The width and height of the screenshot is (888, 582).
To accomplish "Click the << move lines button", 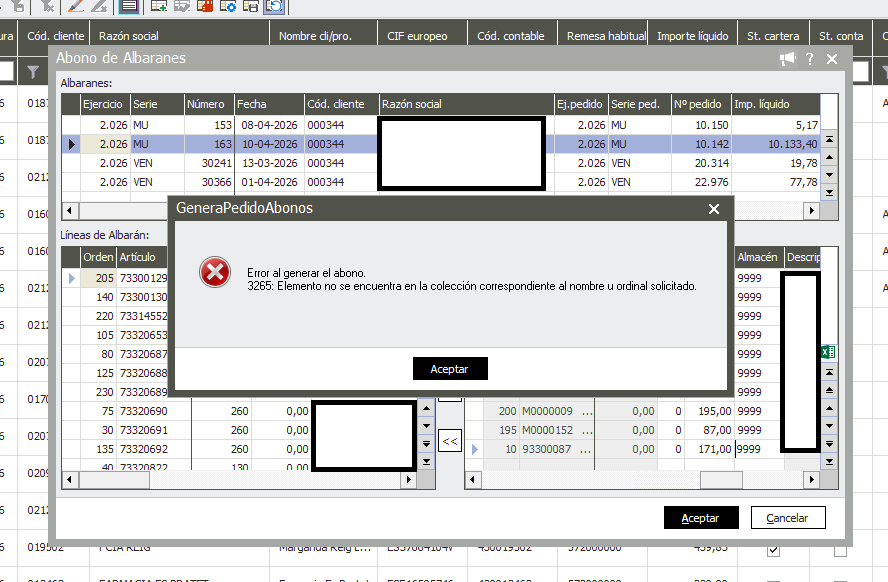I will point(450,441).
